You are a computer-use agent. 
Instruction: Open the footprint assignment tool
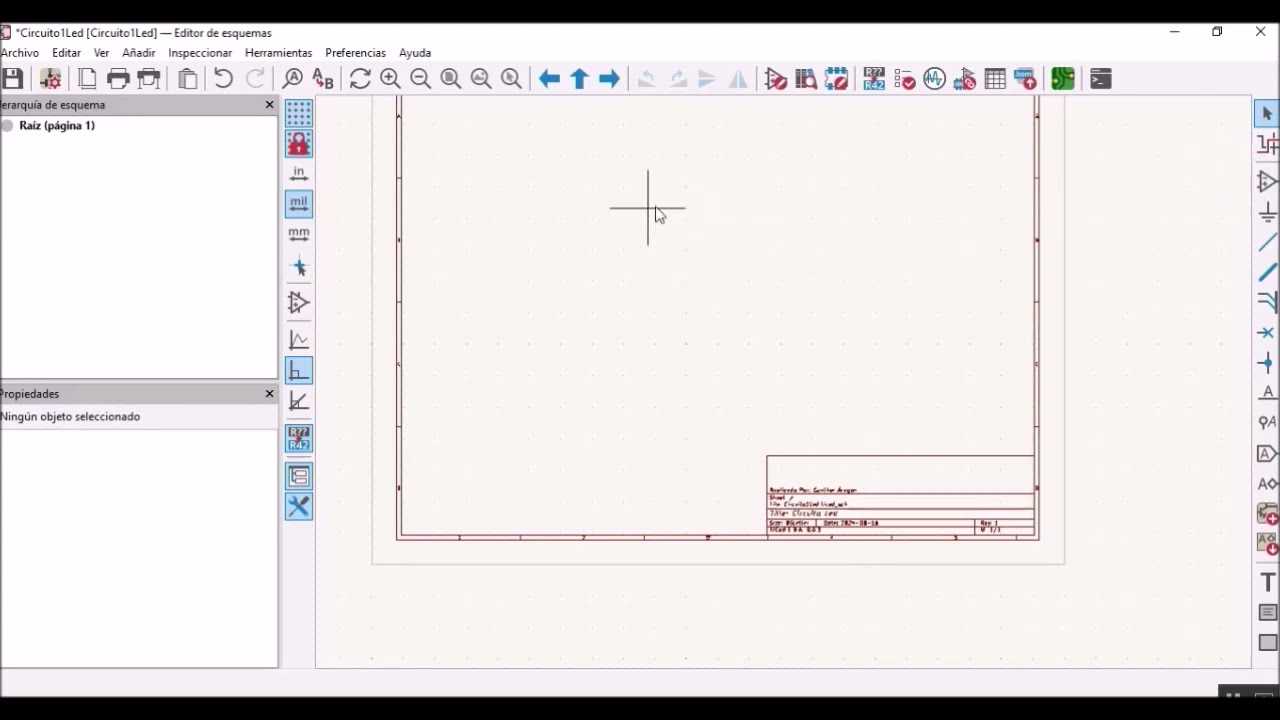(x=965, y=79)
